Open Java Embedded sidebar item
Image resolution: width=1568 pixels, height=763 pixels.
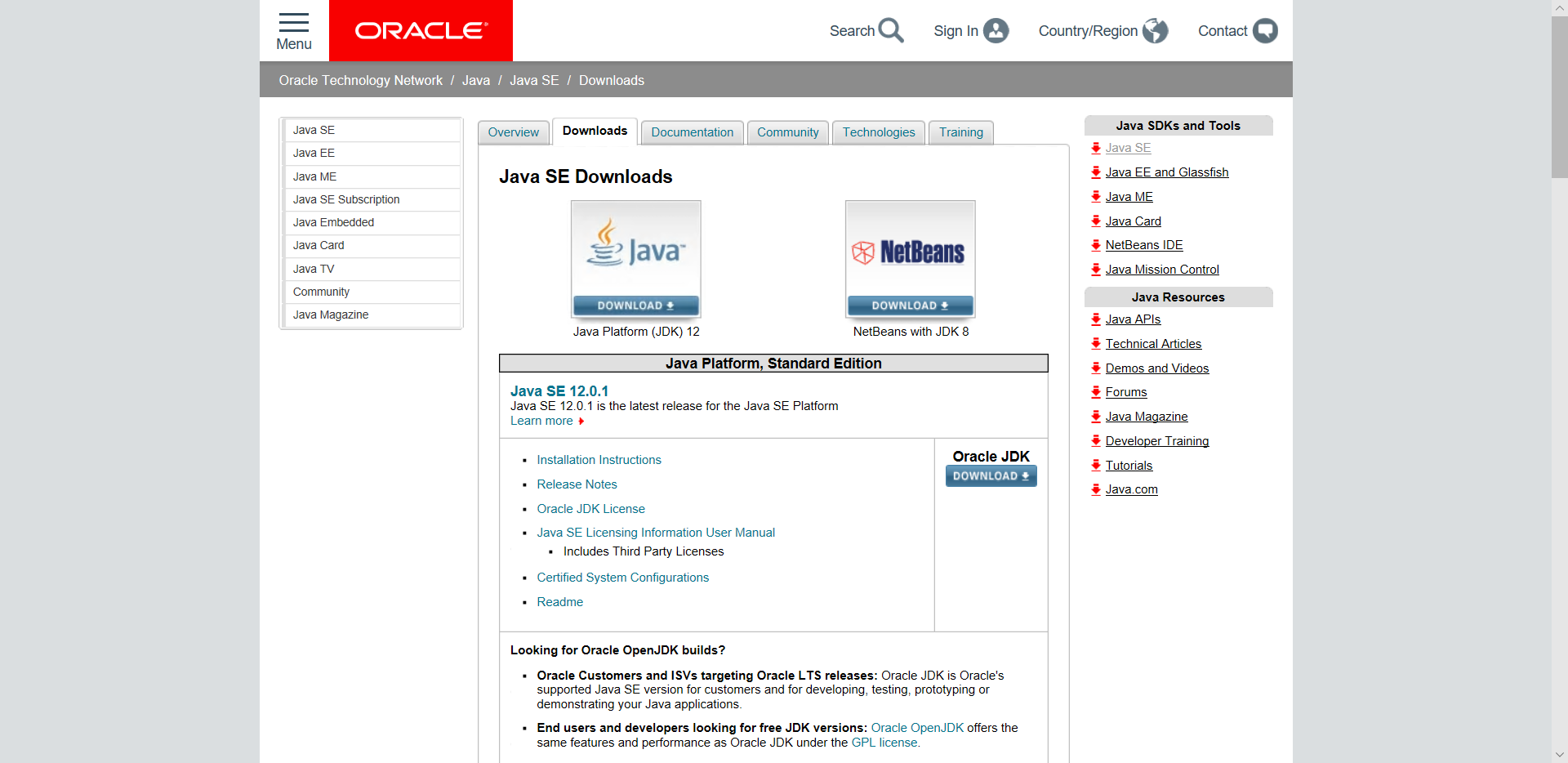click(x=372, y=222)
